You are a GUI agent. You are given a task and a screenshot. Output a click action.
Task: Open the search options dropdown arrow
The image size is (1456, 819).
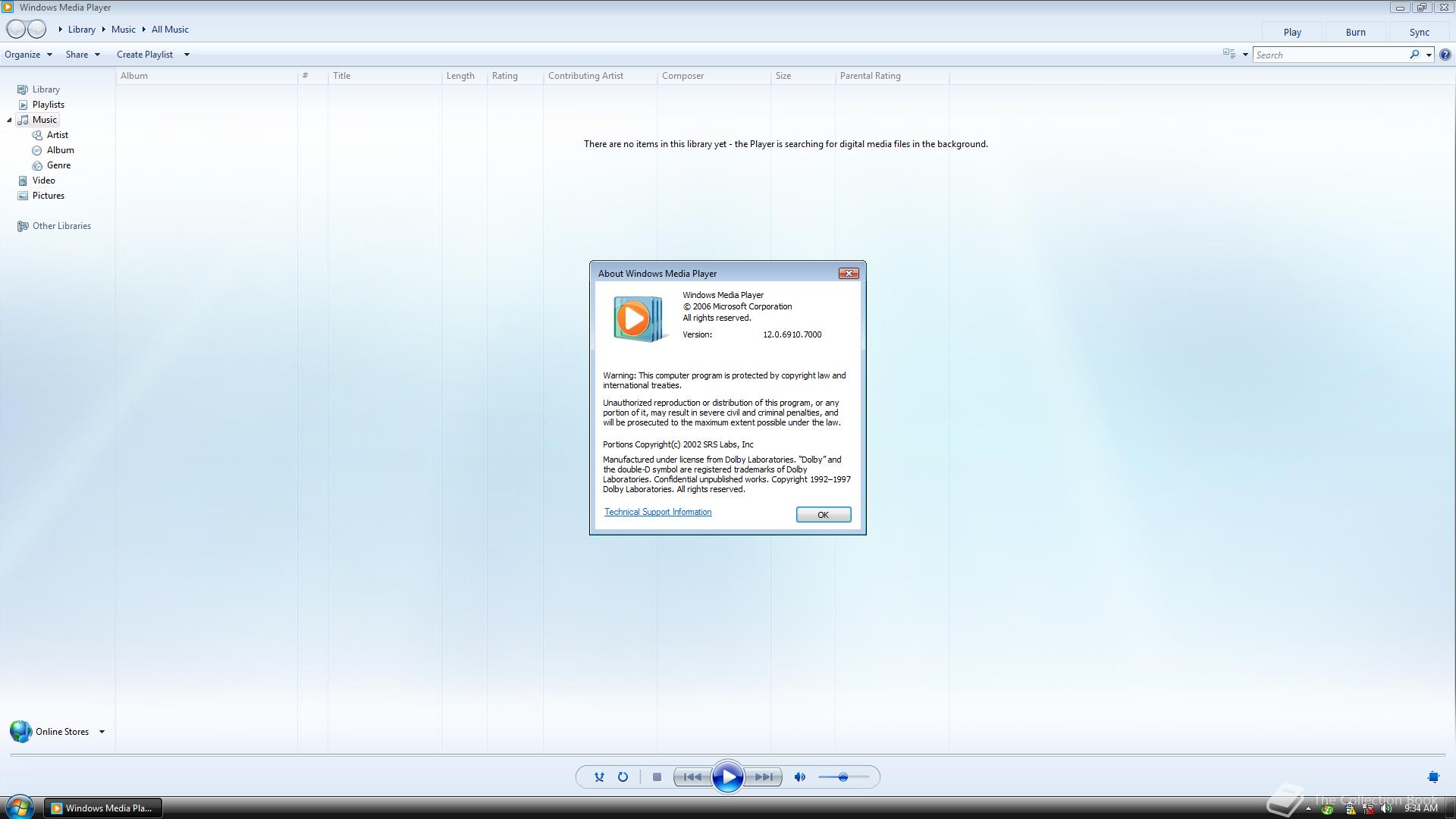(1429, 55)
